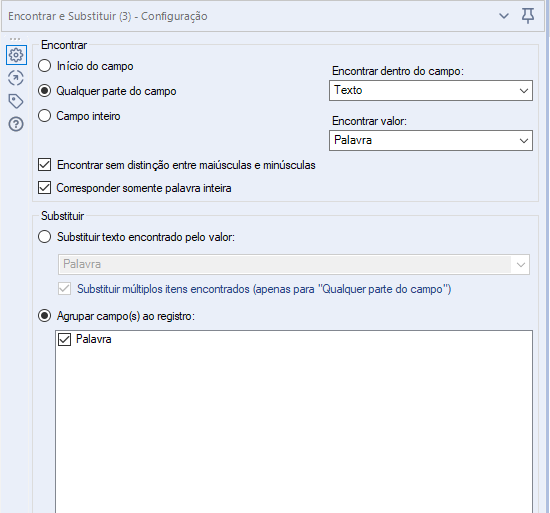Pin the configuration window with pushpin
The height and width of the screenshot is (513, 550).
pos(528,16)
